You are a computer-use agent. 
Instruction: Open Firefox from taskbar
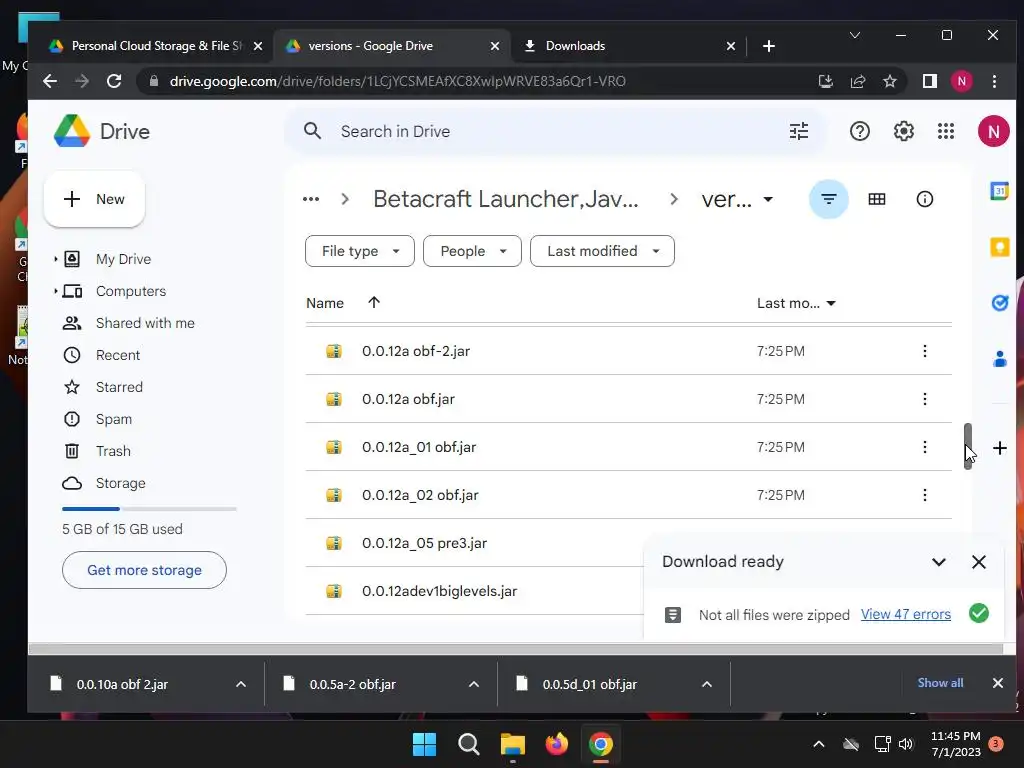[556, 744]
